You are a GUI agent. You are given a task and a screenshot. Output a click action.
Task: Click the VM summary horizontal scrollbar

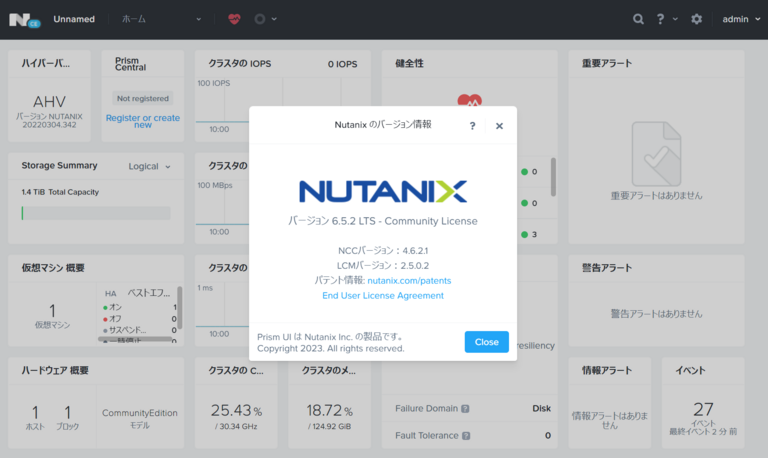pos(135,338)
